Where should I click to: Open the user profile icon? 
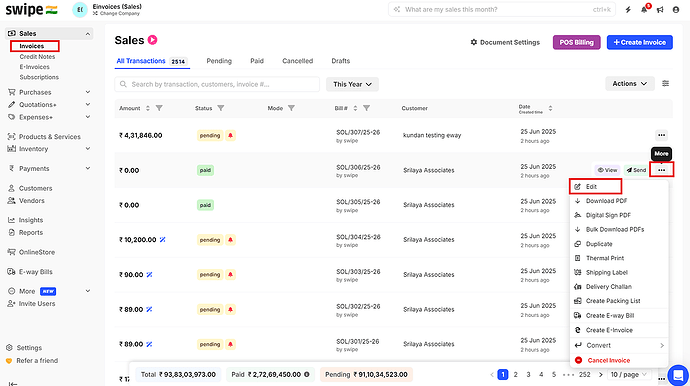coord(676,10)
